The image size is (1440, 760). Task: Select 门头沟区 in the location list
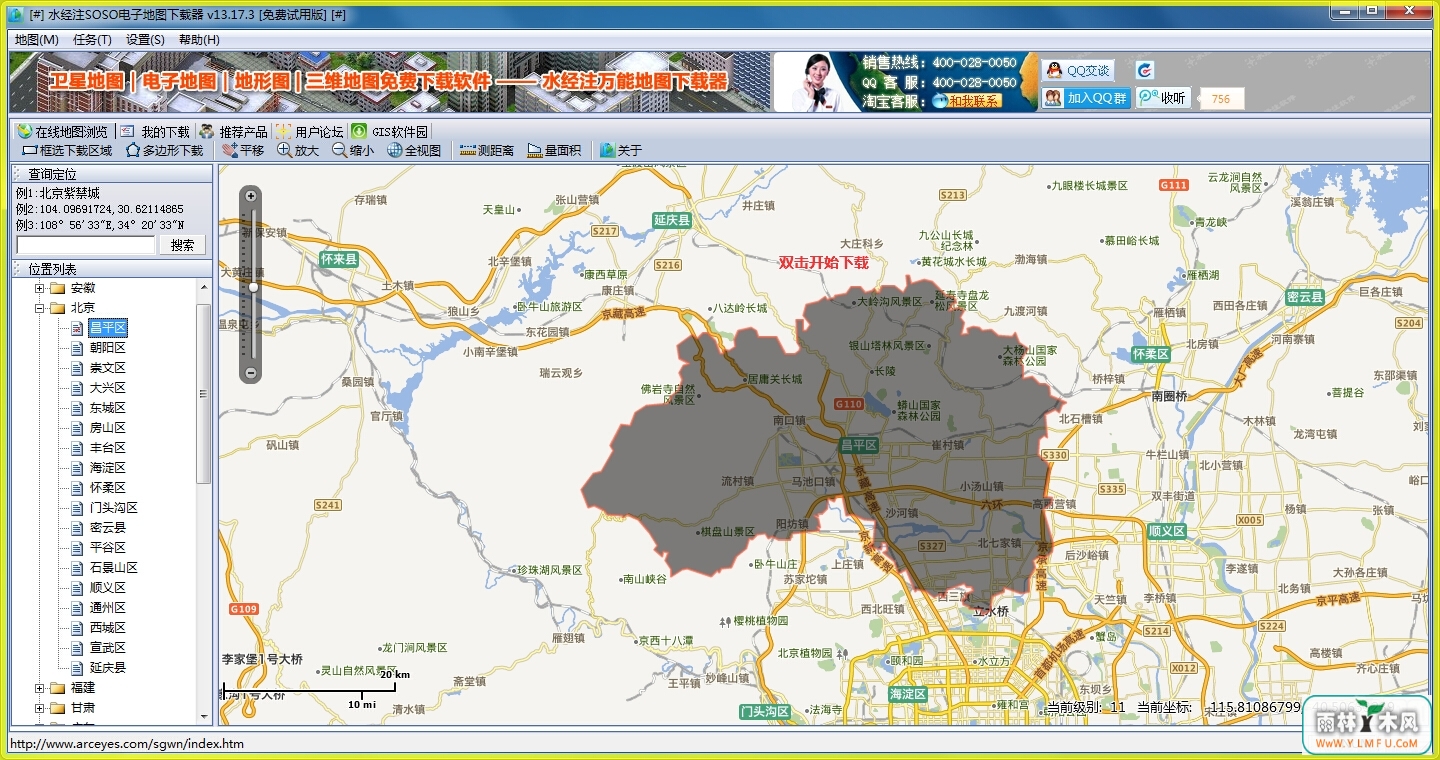point(114,508)
